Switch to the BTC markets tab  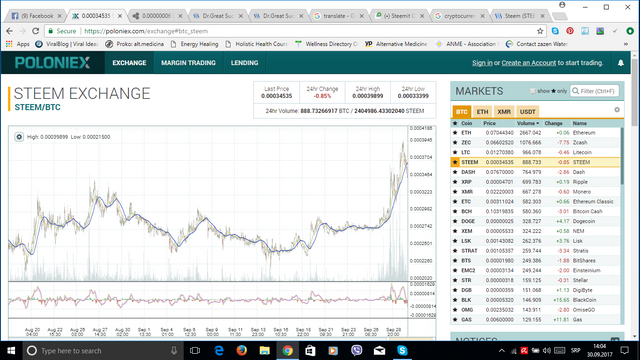(x=462, y=111)
